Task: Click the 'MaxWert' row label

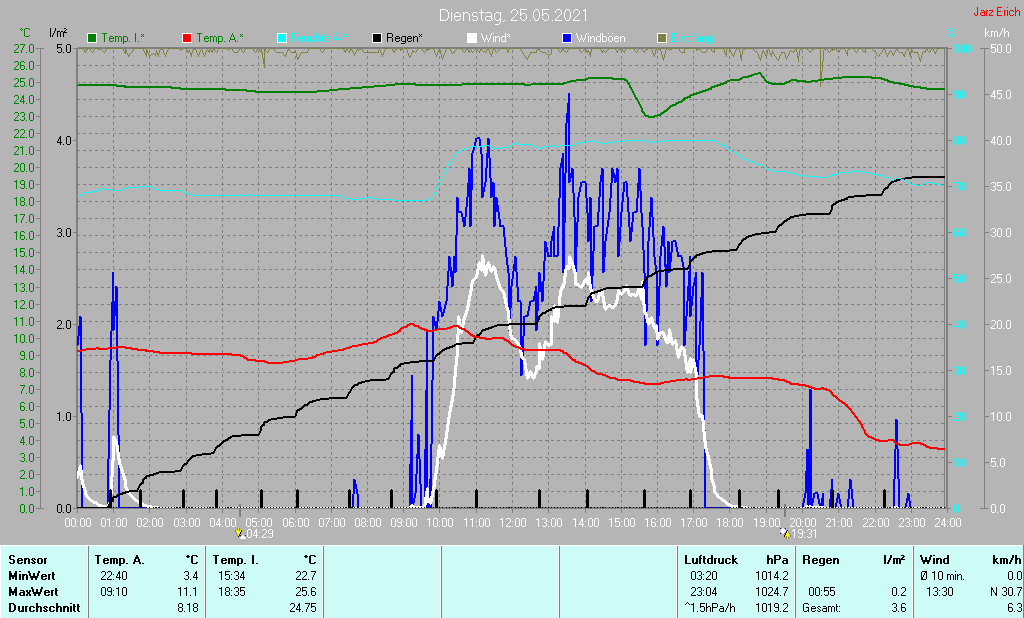Action: click(33, 592)
